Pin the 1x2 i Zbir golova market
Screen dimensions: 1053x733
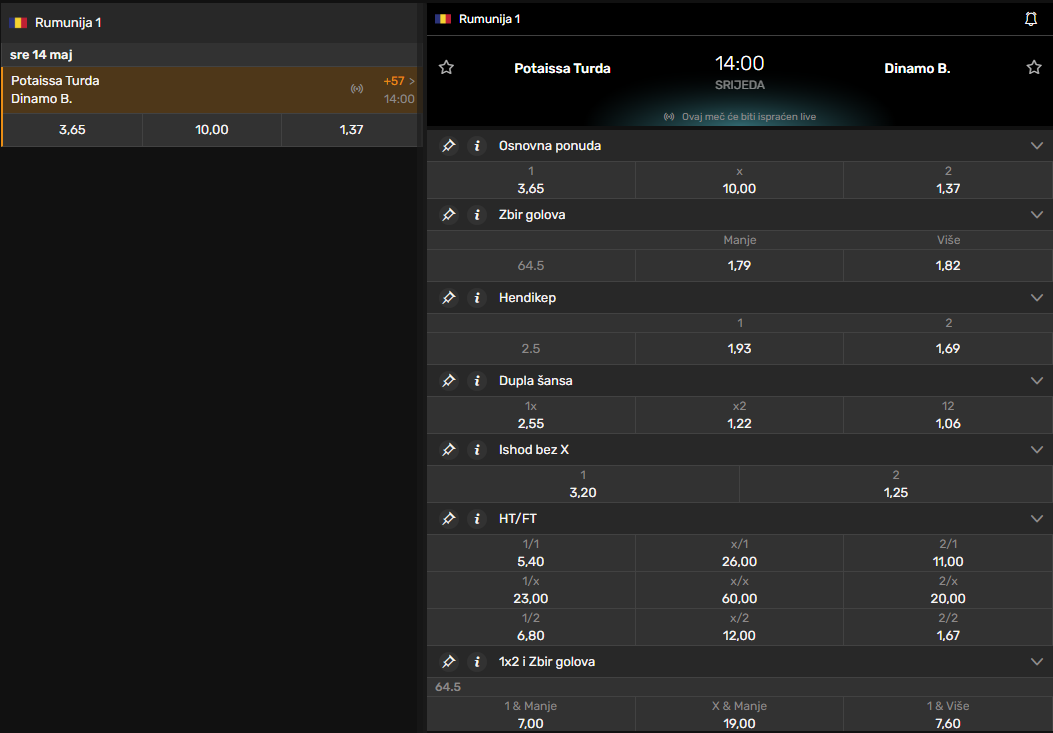449,662
